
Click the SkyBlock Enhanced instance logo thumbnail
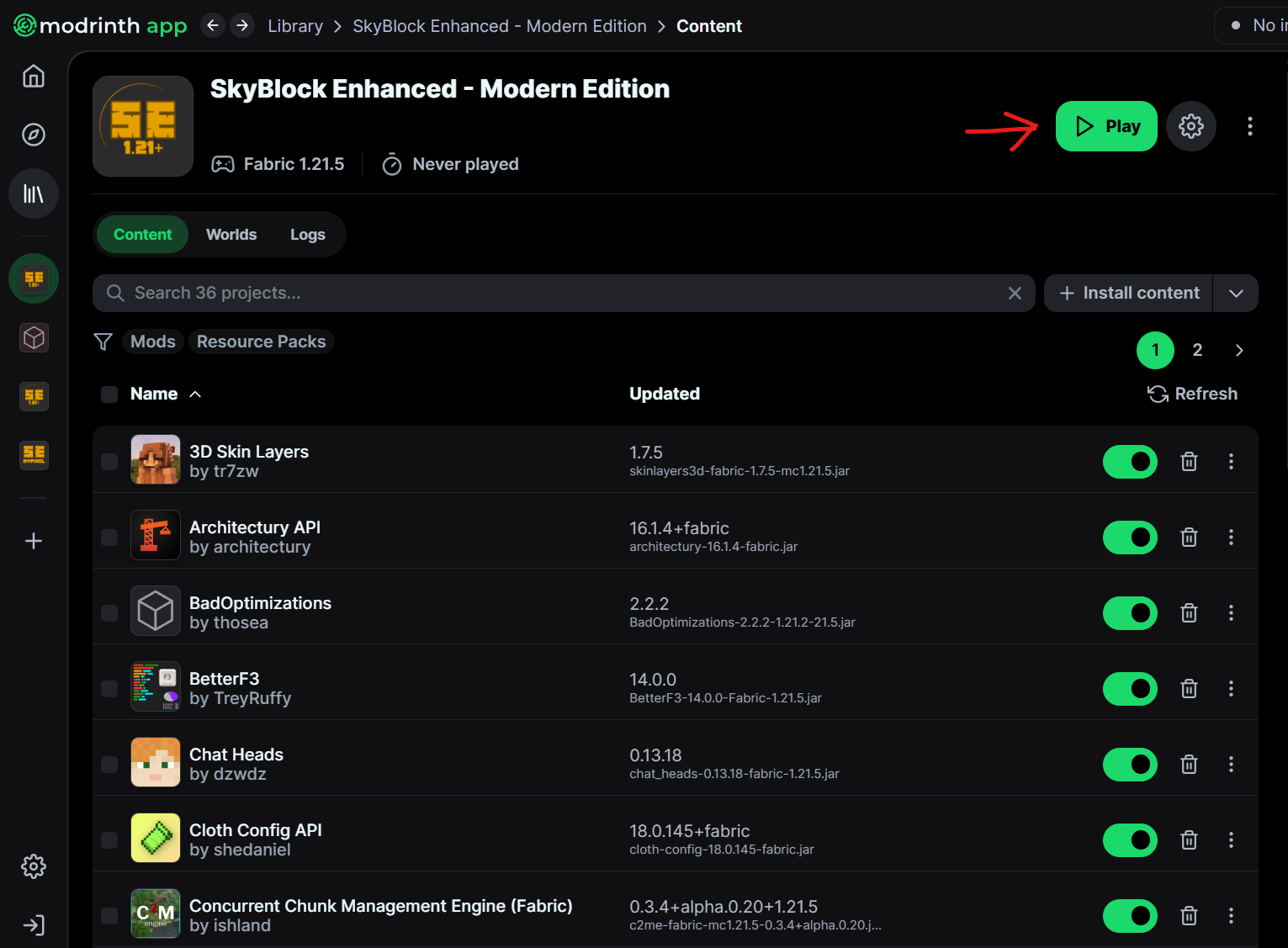pos(143,126)
